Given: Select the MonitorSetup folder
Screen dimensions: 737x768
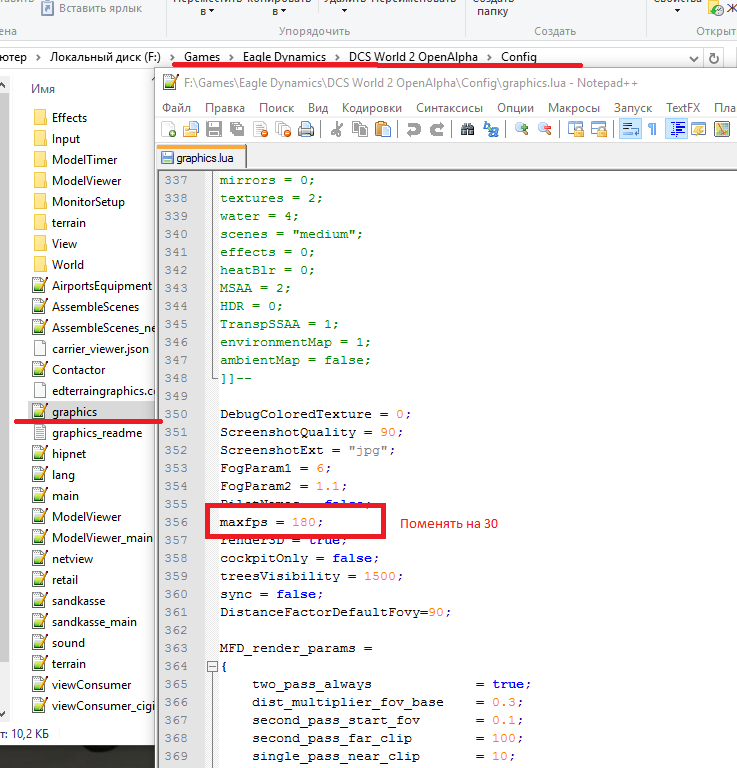Looking at the screenshot, I should [88, 202].
